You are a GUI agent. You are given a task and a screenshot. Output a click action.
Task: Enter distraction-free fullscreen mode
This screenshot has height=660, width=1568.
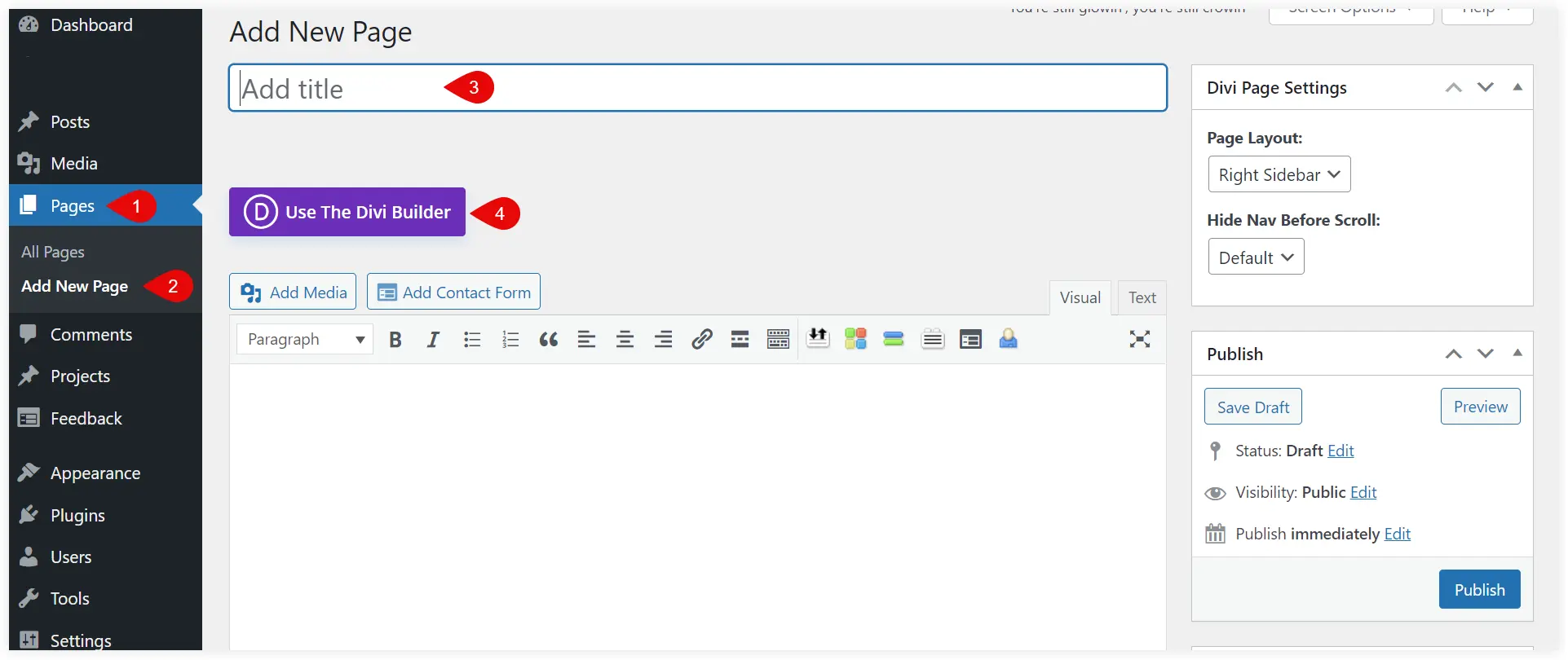tap(1140, 339)
